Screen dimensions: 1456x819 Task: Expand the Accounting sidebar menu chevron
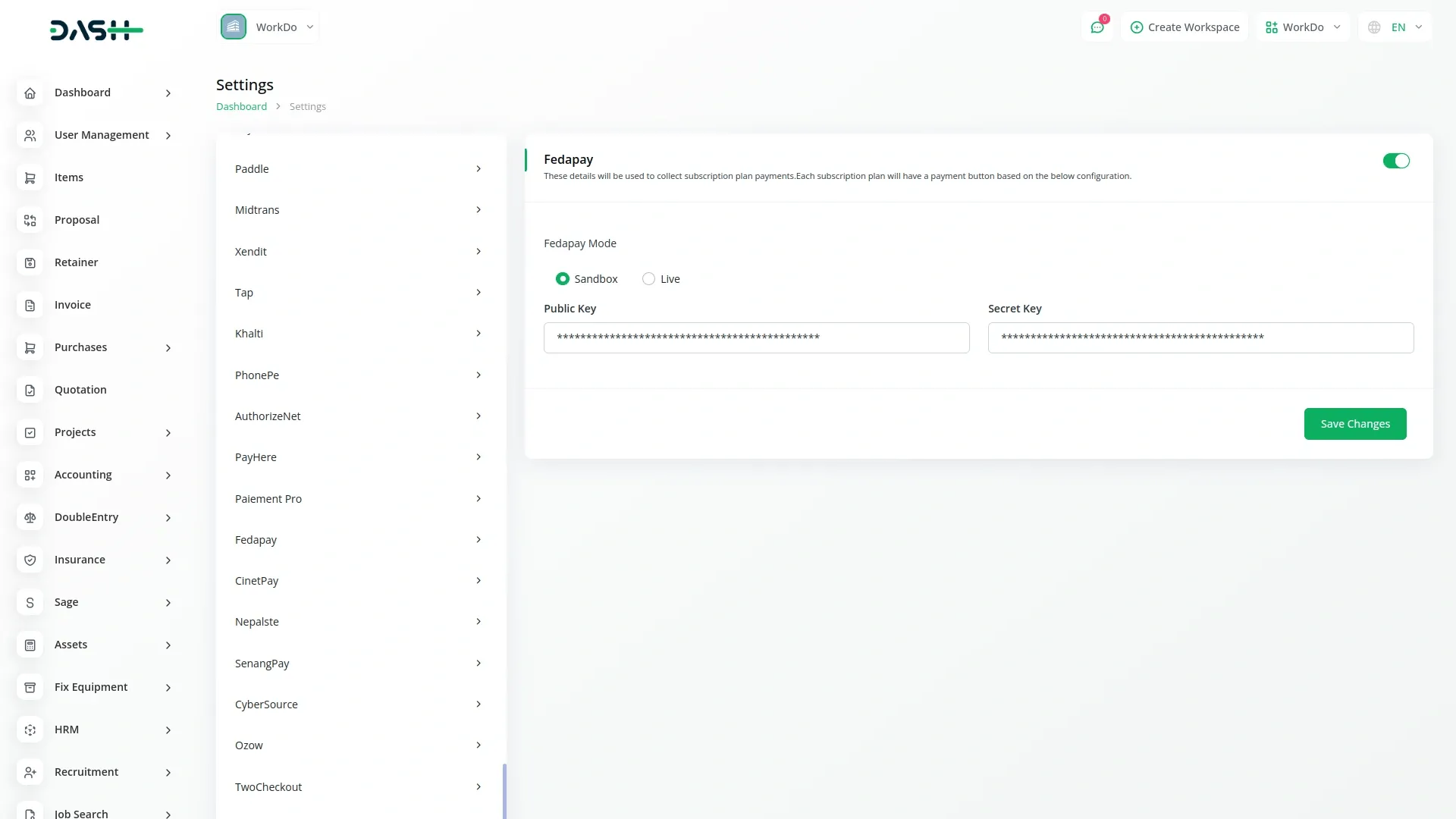[168, 475]
